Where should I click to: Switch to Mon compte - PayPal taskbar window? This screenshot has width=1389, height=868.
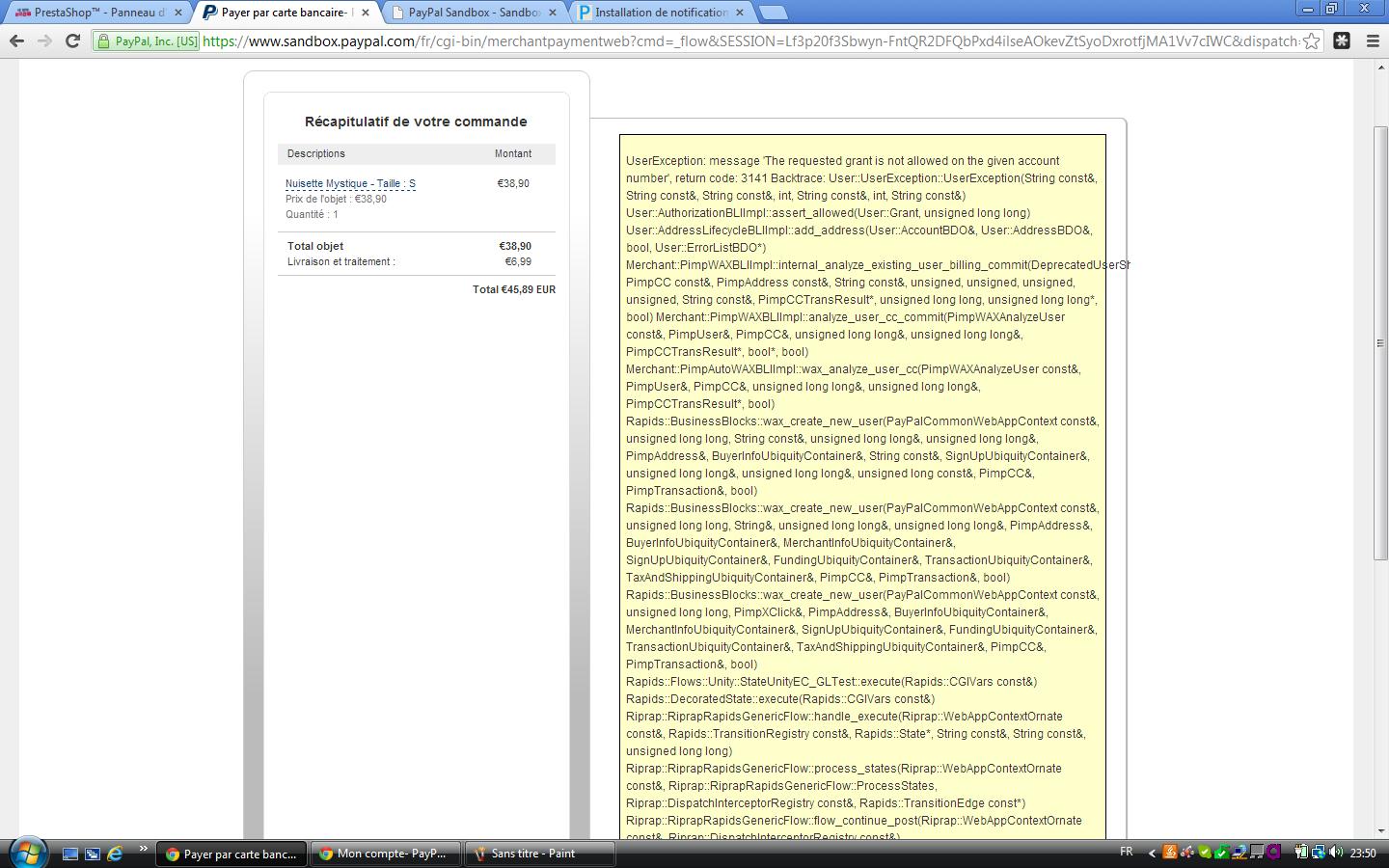click(384, 854)
